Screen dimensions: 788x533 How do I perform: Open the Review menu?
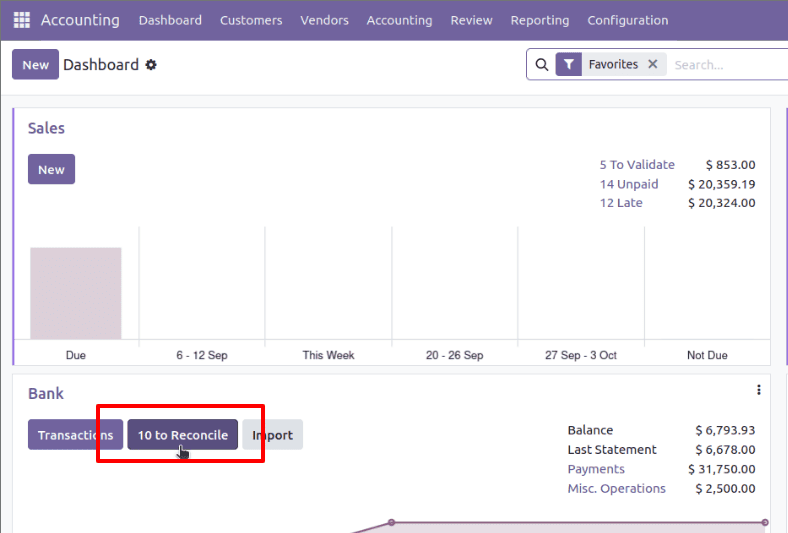tap(471, 20)
